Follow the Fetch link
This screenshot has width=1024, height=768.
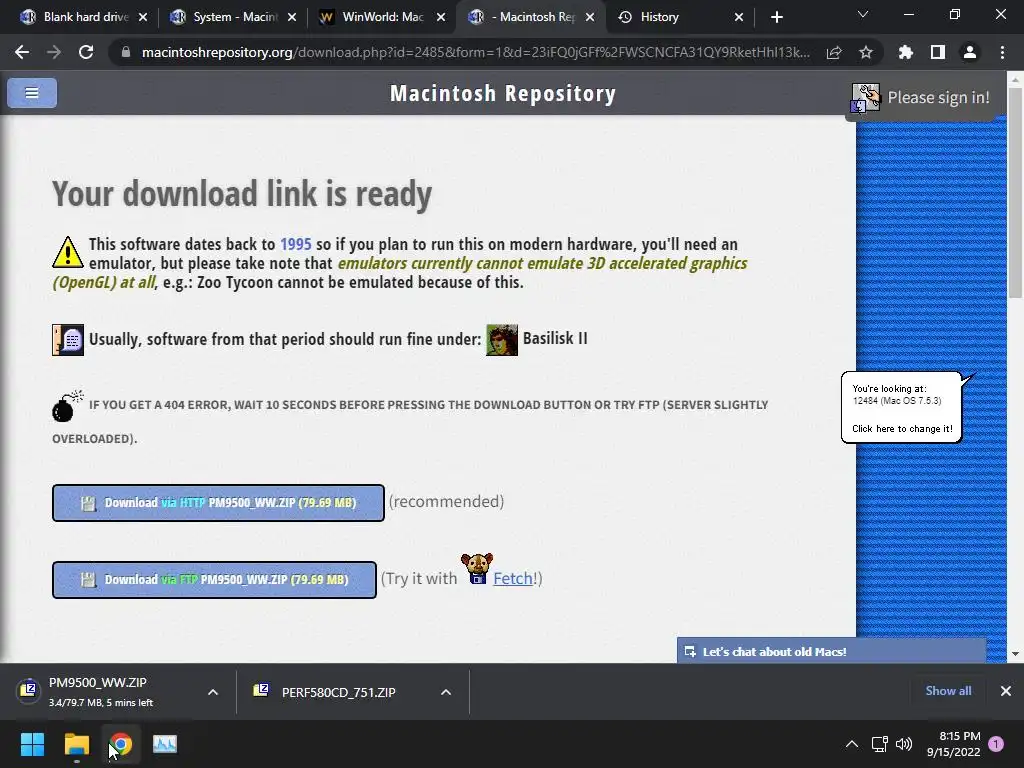pos(513,579)
